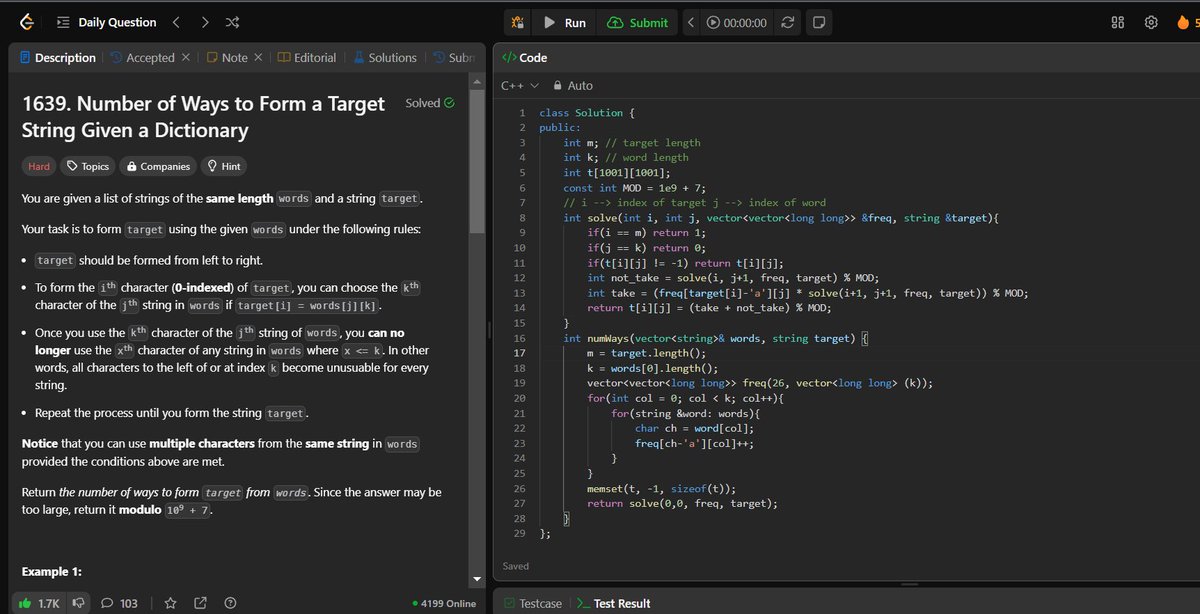Shuffle to a random problem

(x=230, y=21)
